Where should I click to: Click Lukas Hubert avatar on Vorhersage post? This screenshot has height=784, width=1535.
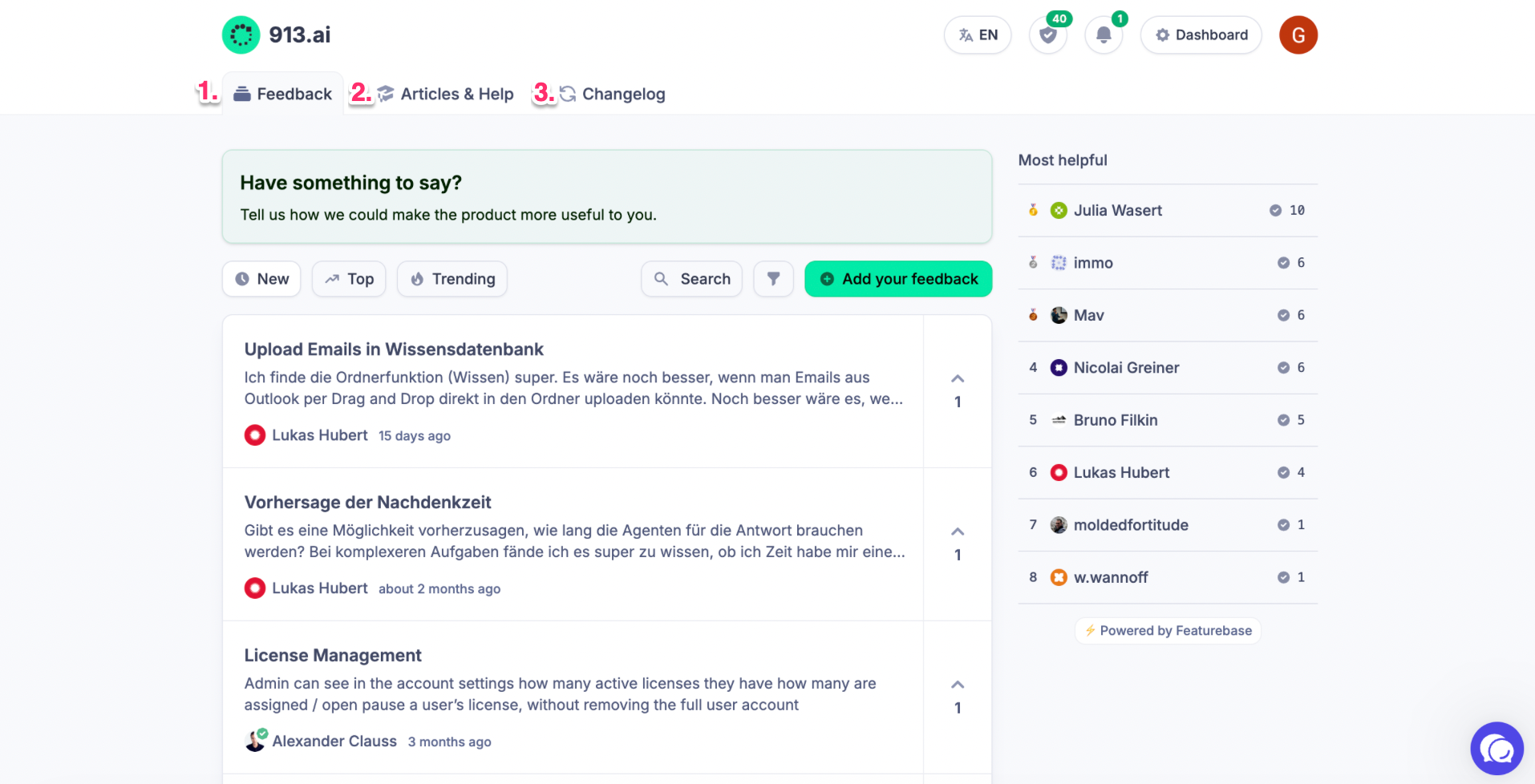pos(255,588)
